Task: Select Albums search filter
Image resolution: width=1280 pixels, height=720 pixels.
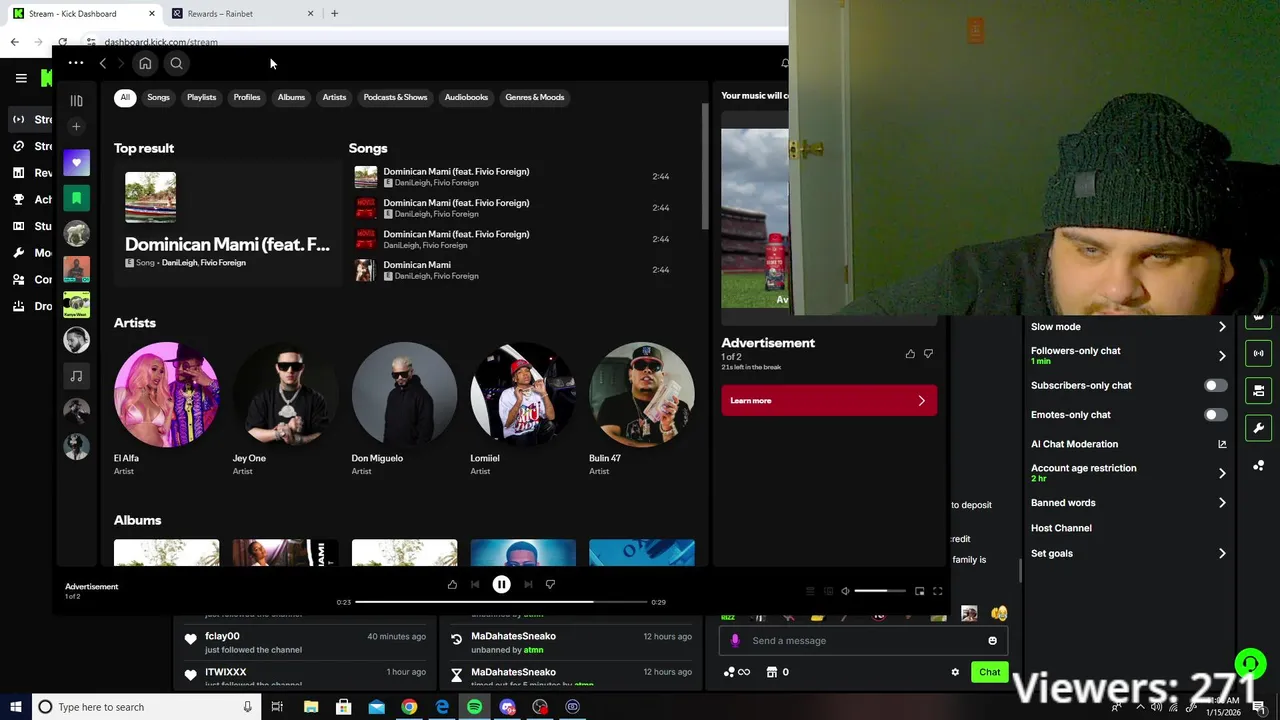Action: (291, 97)
